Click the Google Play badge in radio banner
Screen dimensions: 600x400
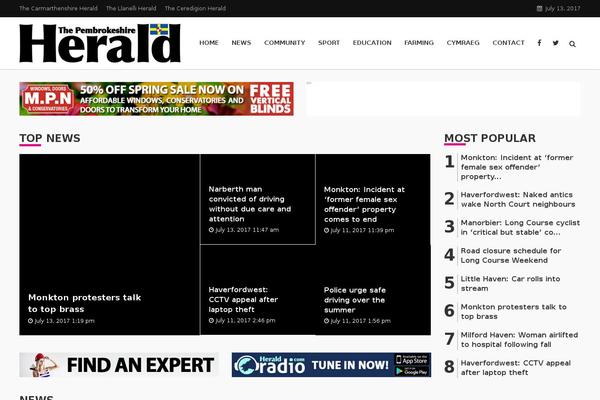click(x=412, y=371)
